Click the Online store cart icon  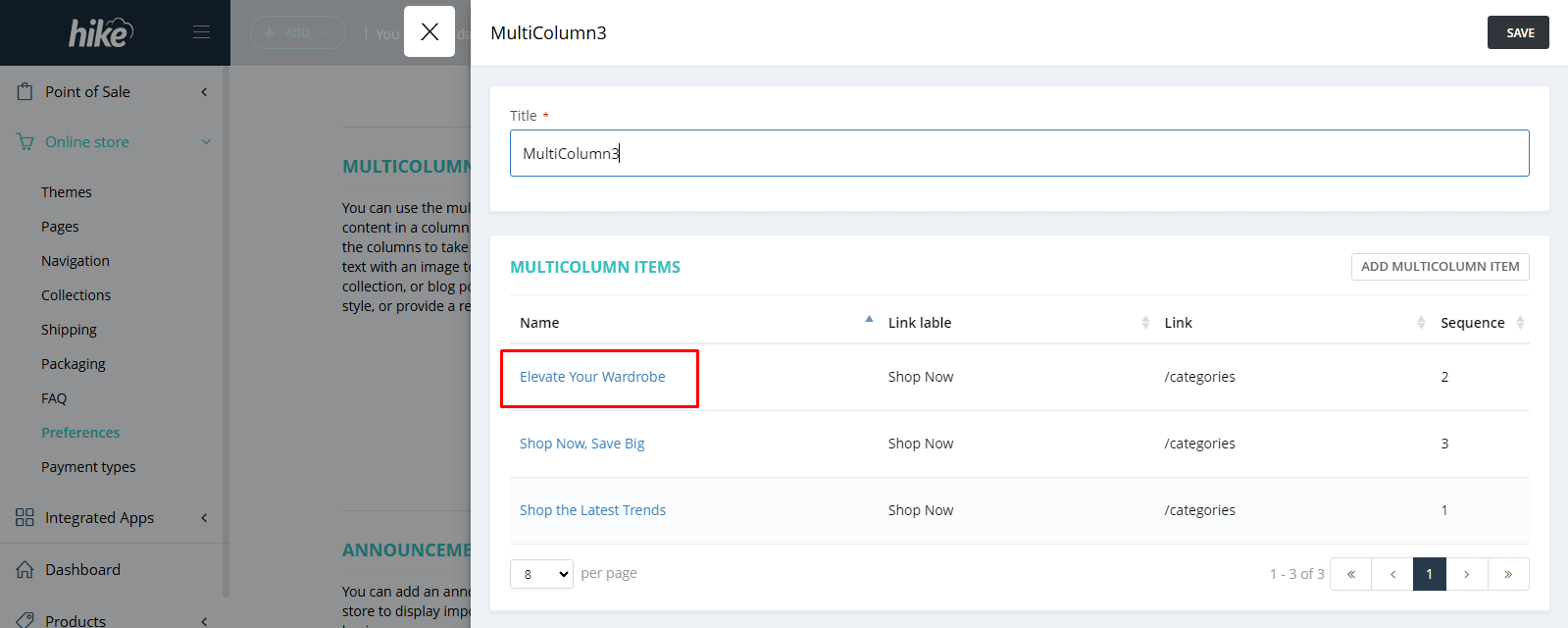click(x=25, y=142)
